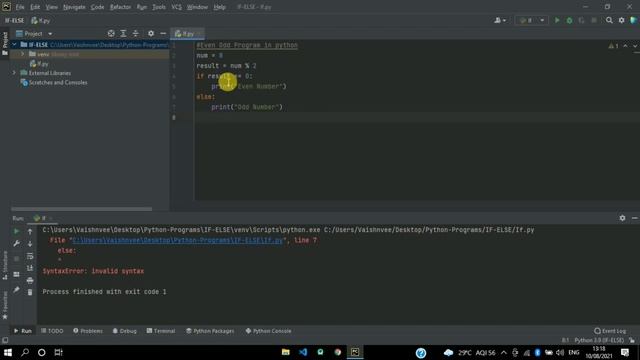640x360 pixels.
Task: Click Select Opened File target icon
Action: [x=111, y=33]
